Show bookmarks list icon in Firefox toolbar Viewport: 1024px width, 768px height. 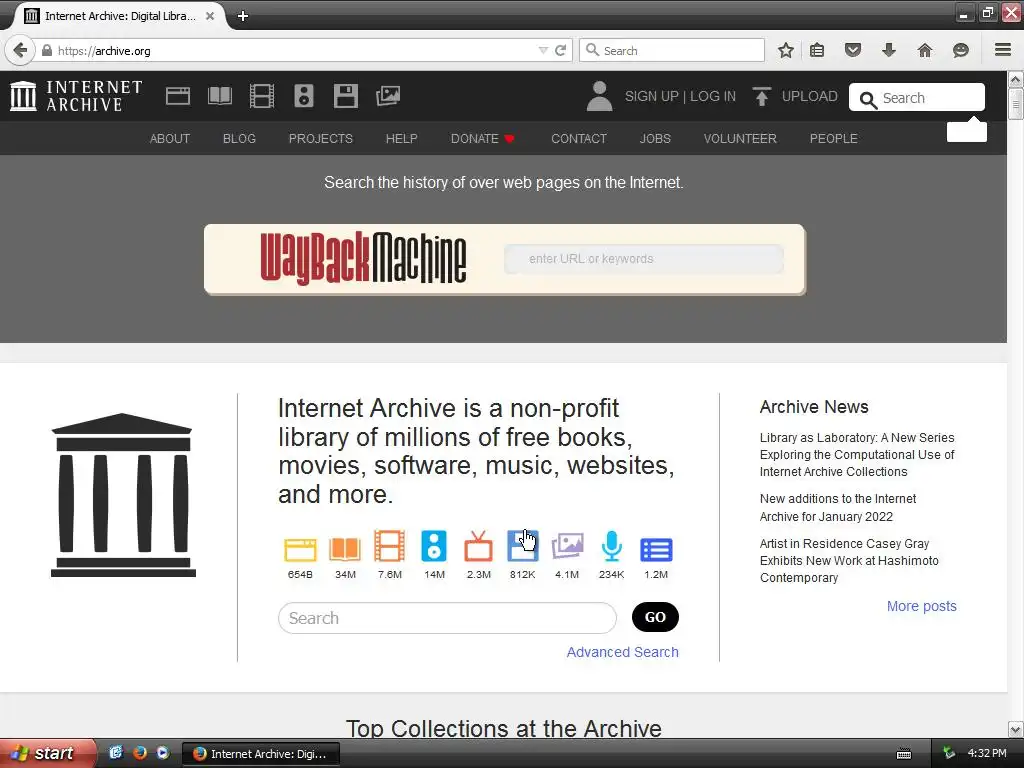817,50
